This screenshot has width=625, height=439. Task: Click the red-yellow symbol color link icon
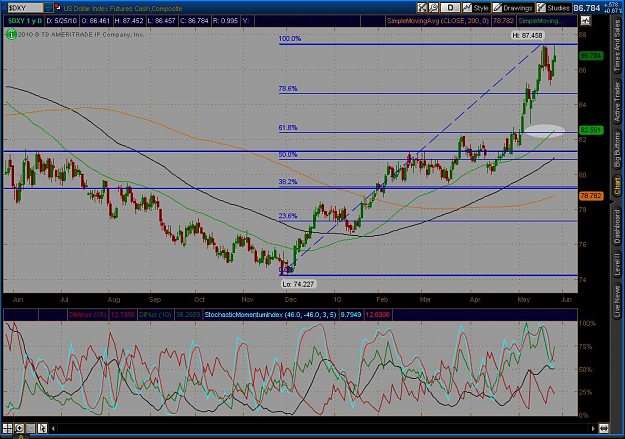click(58, 8)
